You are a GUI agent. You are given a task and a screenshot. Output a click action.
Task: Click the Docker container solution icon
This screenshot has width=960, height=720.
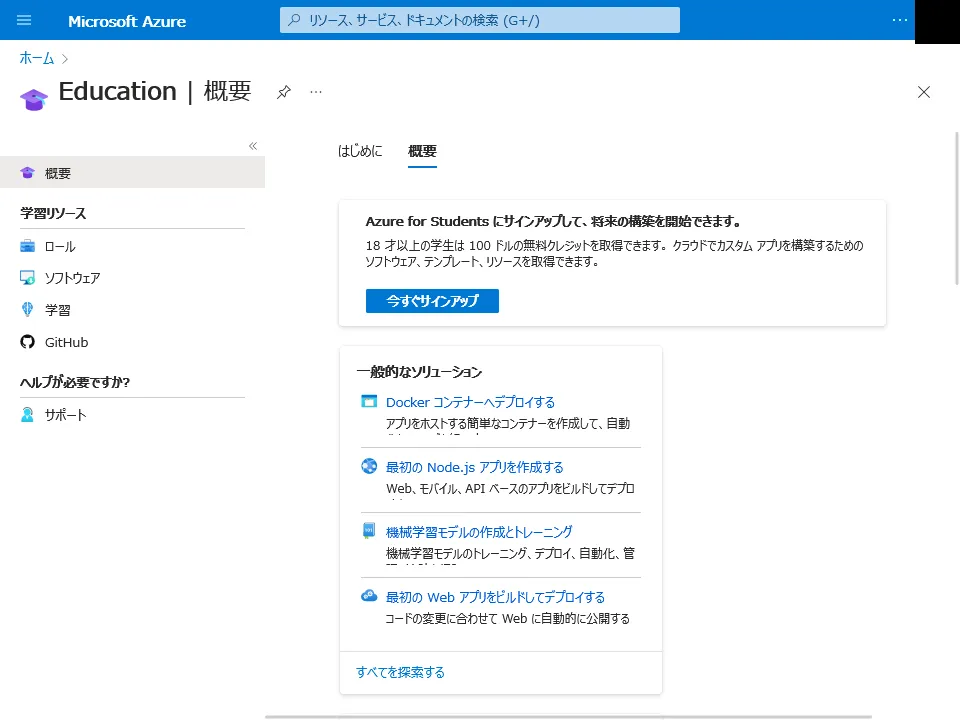coord(369,402)
